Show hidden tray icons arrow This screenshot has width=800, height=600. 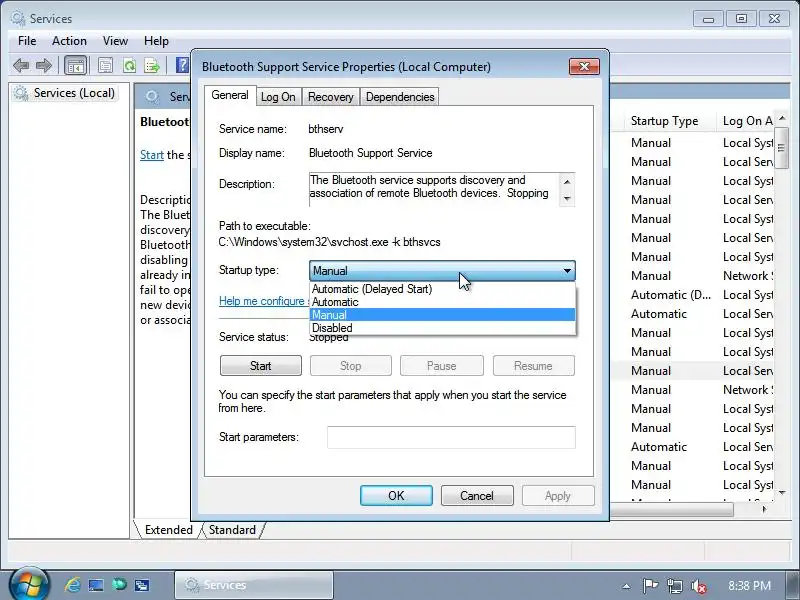pos(626,586)
